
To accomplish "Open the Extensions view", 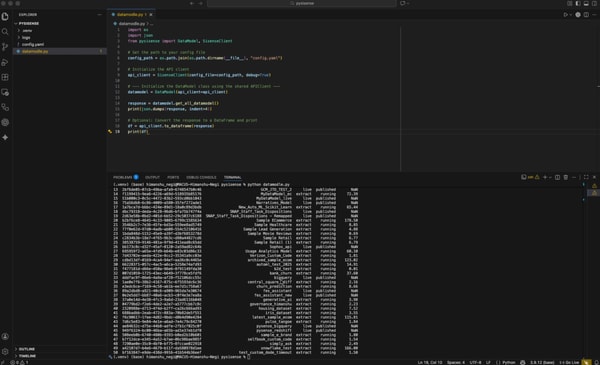I will (5, 77).
